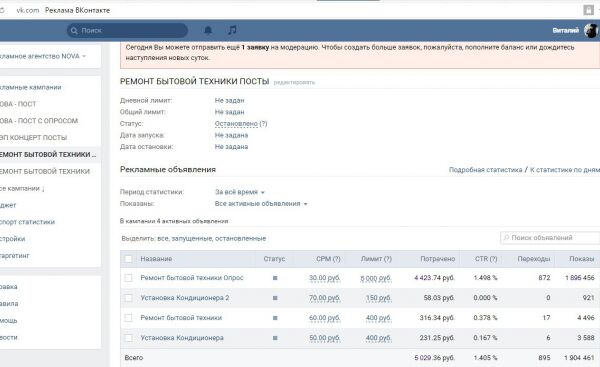Open К статистике по дням link
600x367 pixels.
(x=565, y=170)
